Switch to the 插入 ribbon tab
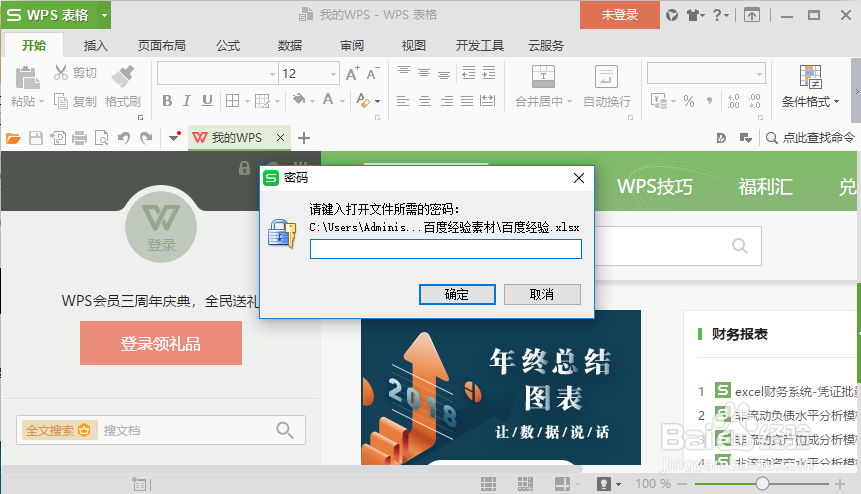The width and height of the screenshot is (861, 494). (x=96, y=46)
